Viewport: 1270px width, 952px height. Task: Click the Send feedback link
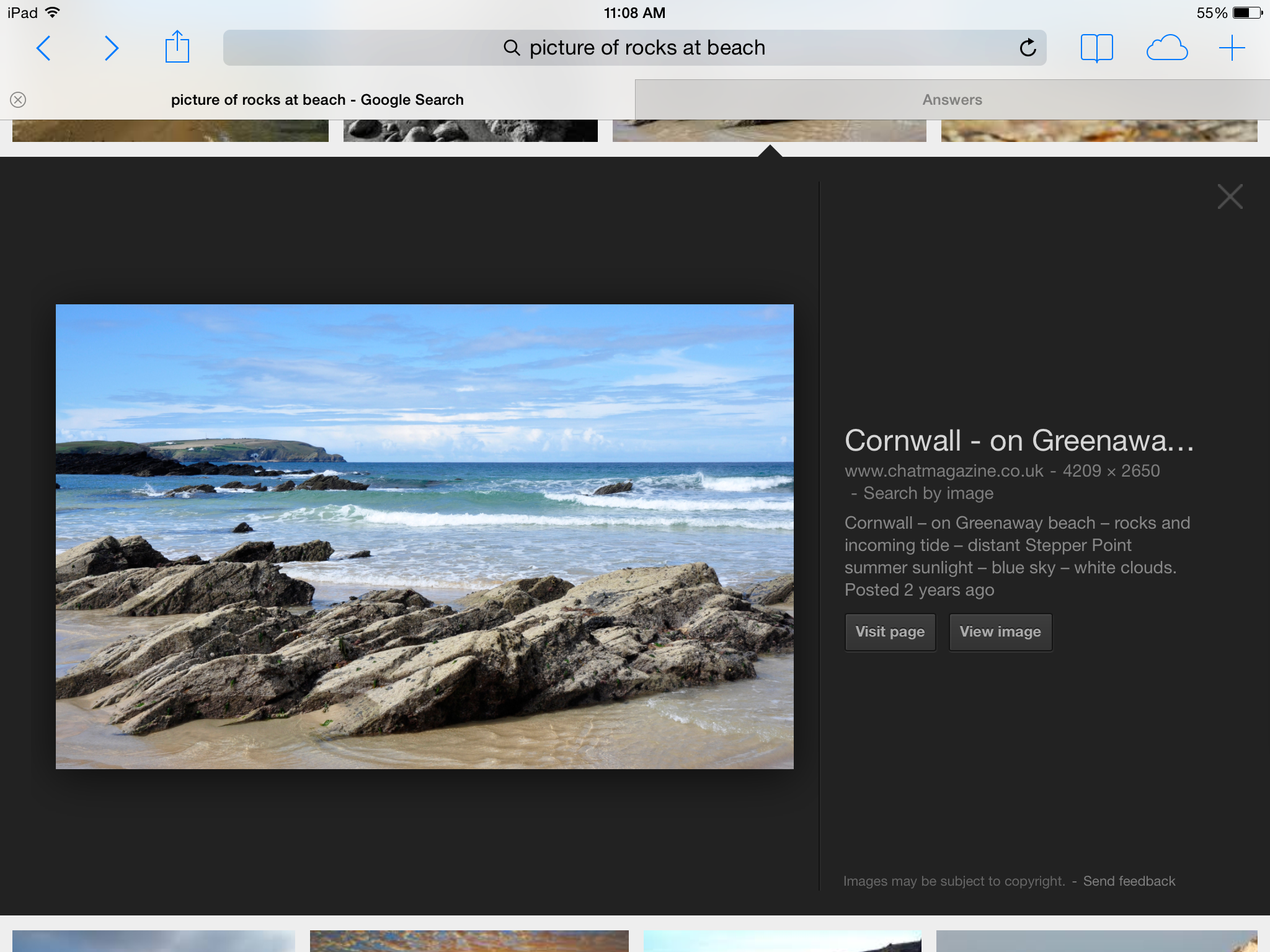[x=1129, y=881]
